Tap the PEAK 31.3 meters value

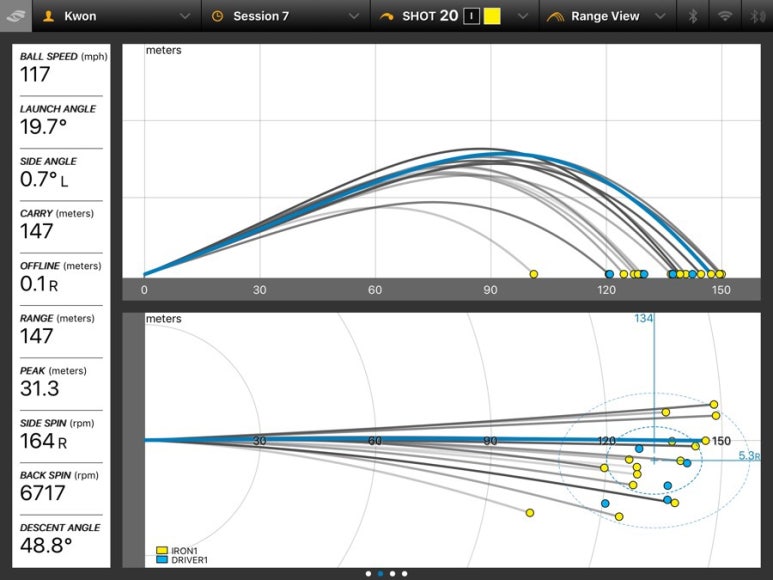[39, 388]
